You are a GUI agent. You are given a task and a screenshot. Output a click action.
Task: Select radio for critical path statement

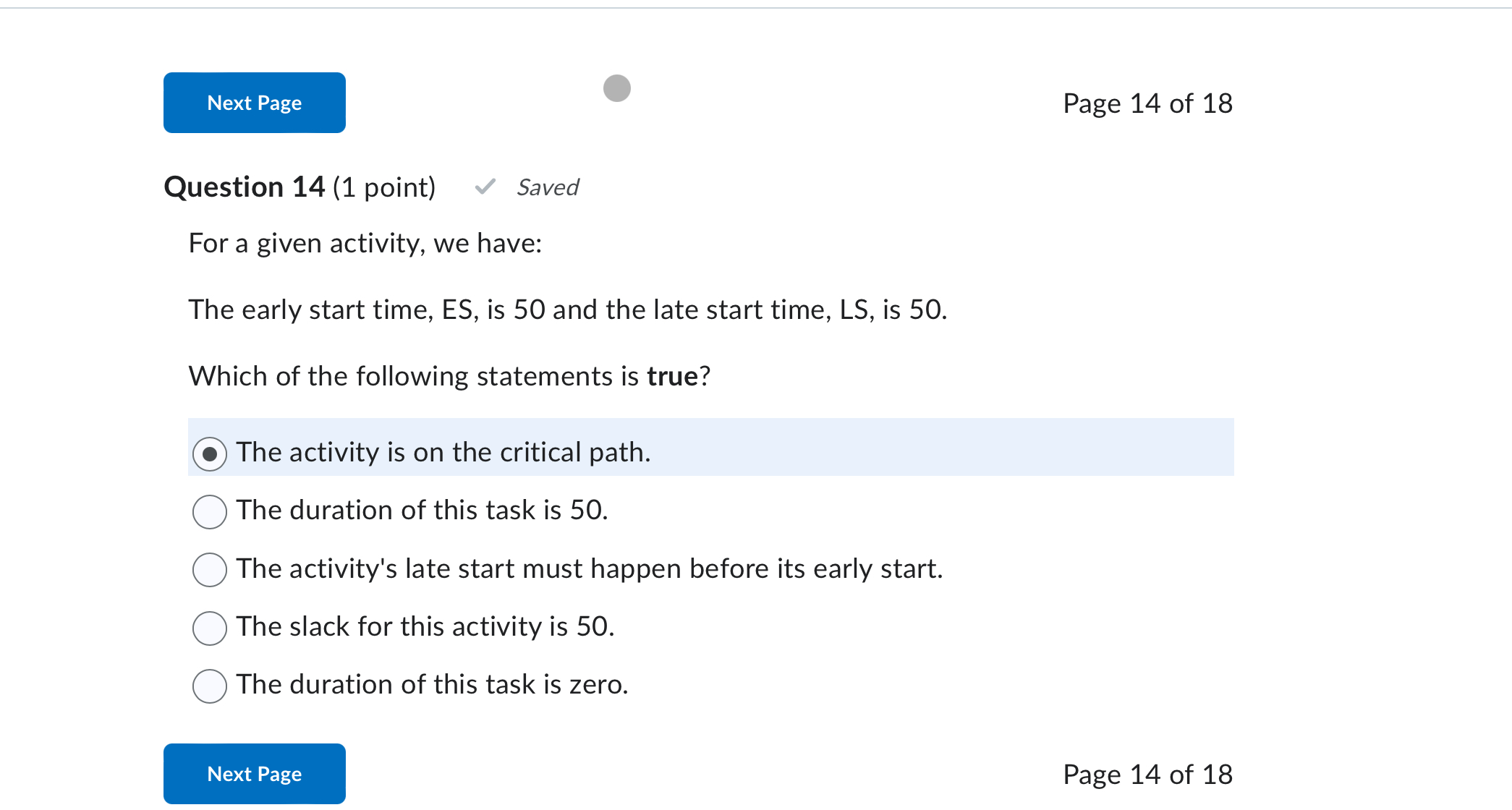click(209, 452)
